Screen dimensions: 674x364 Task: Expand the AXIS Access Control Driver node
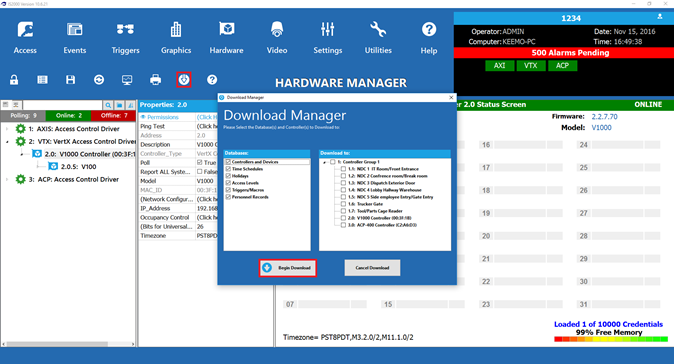point(7,128)
